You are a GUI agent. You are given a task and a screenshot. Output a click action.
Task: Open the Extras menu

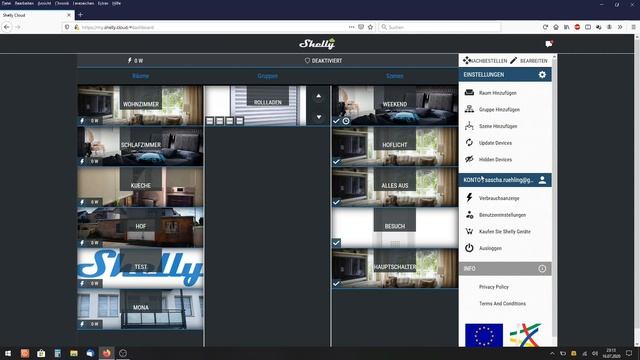(103, 3)
